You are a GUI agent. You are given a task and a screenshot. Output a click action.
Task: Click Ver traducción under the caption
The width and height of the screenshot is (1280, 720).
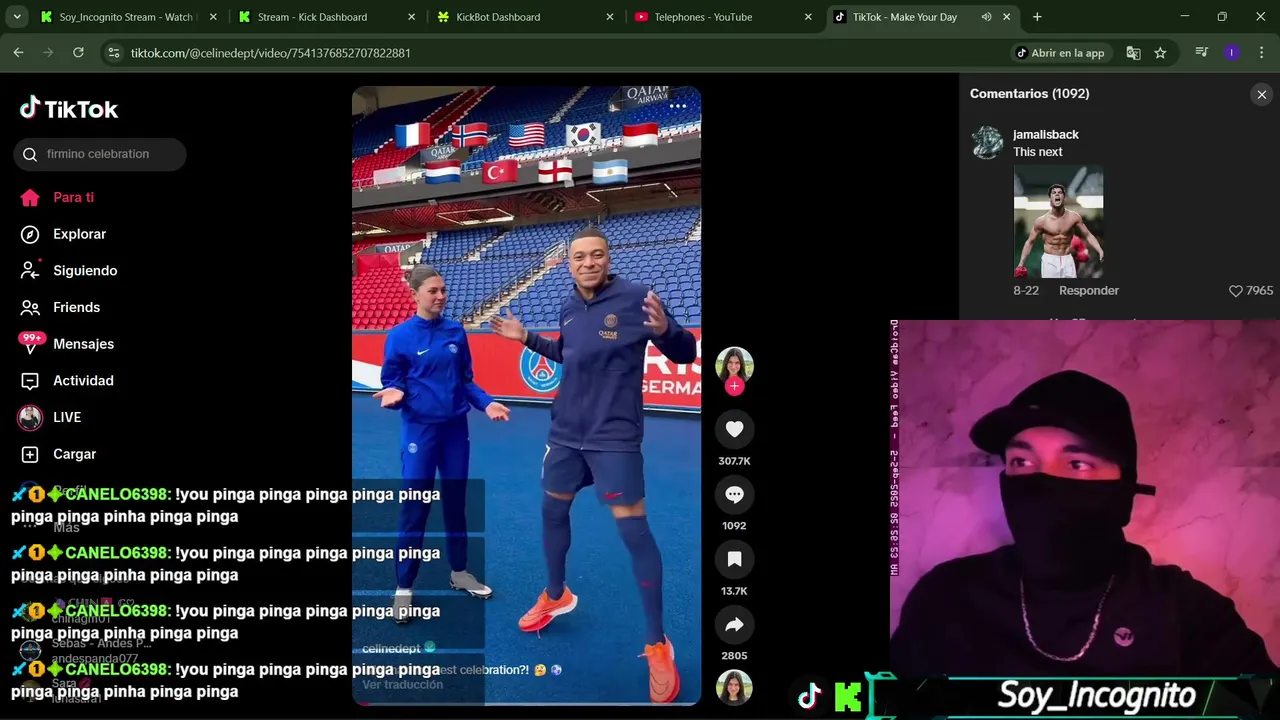click(402, 684)
